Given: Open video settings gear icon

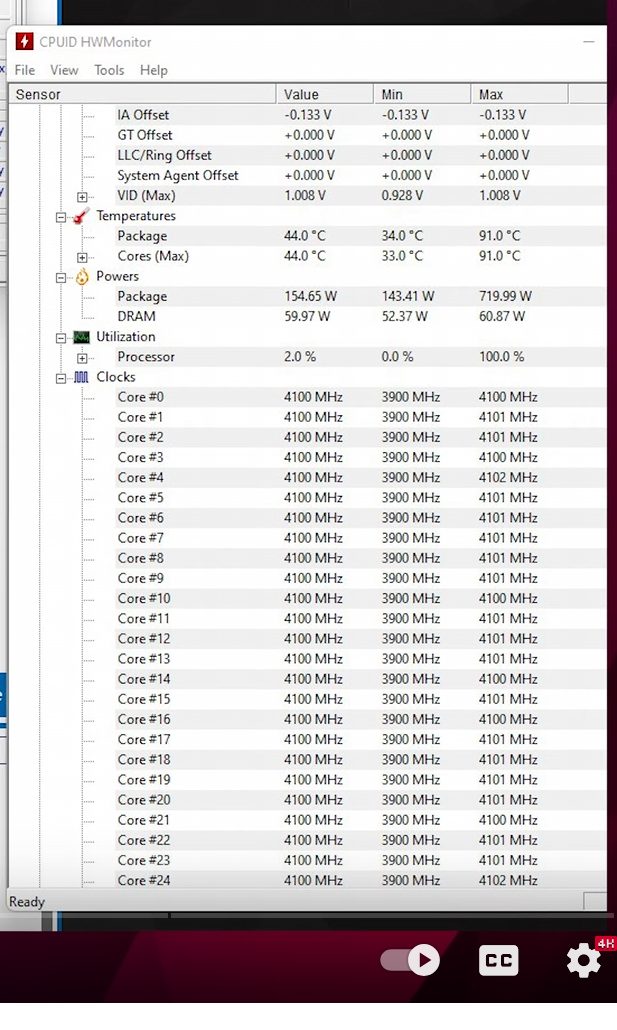Looking at the screenshot, I should point(583,960).
